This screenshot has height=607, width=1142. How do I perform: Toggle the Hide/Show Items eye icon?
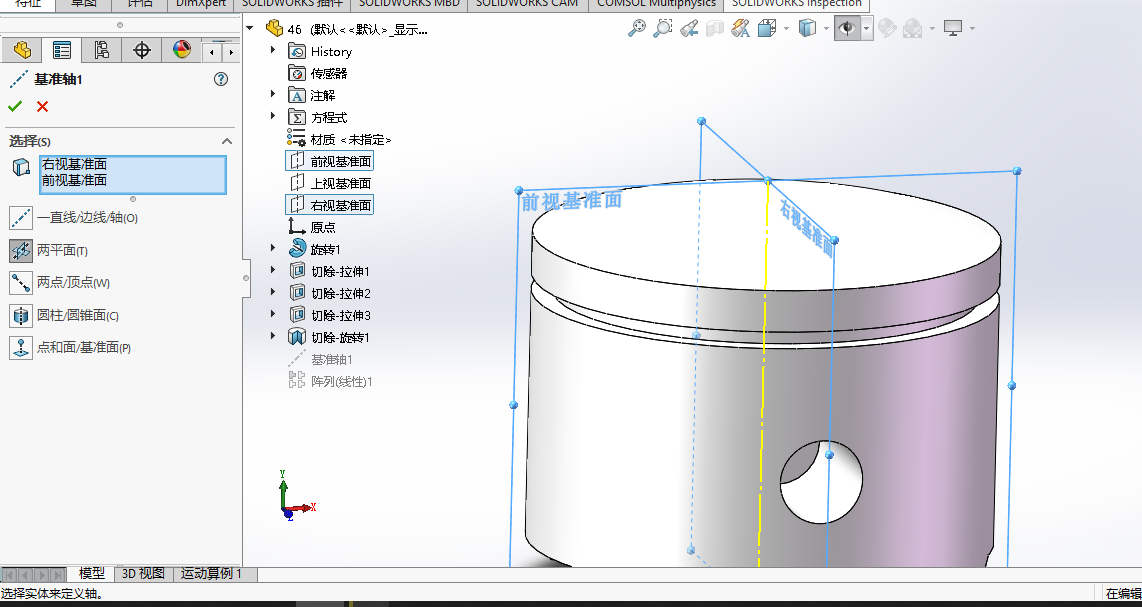pyautogui.click(x=847, y=28)
